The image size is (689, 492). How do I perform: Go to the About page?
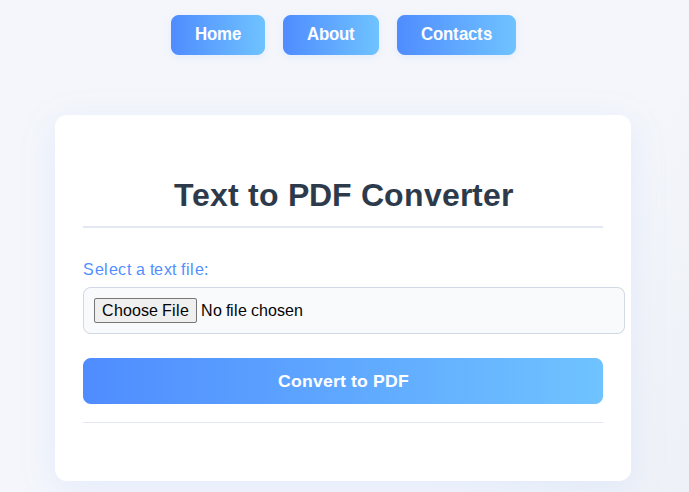pyautogui.click(x=331, y=35)
